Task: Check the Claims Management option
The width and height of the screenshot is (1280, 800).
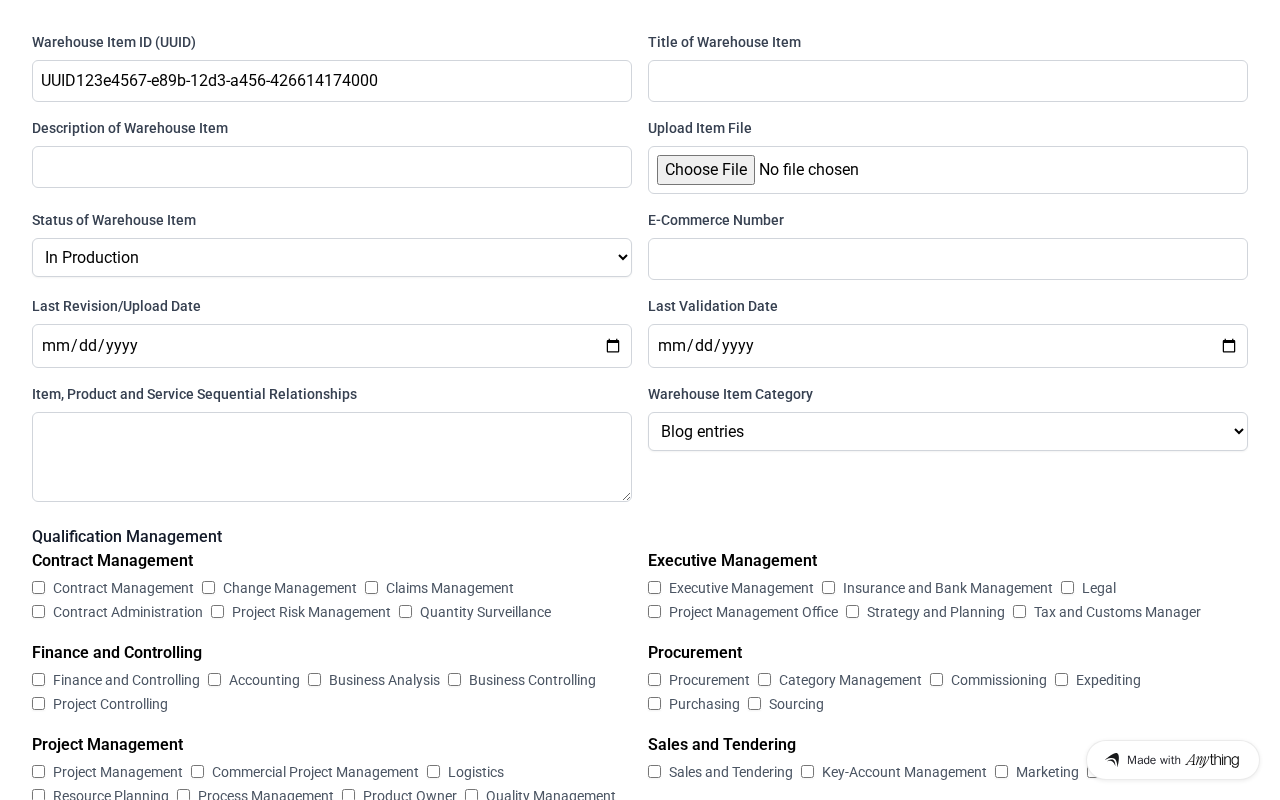Action: point(372,588)
